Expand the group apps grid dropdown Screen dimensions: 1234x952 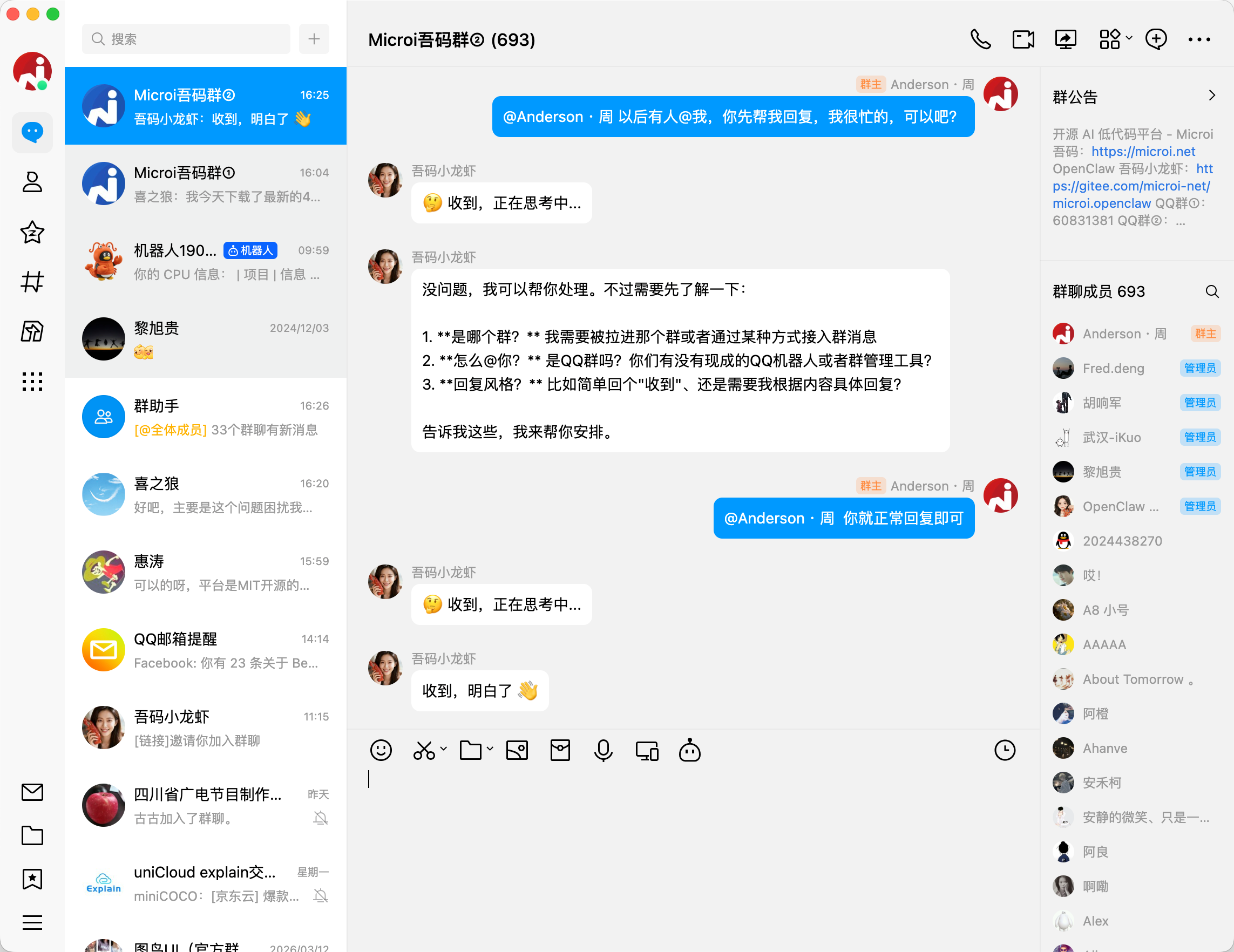[x=1128, y=38]
